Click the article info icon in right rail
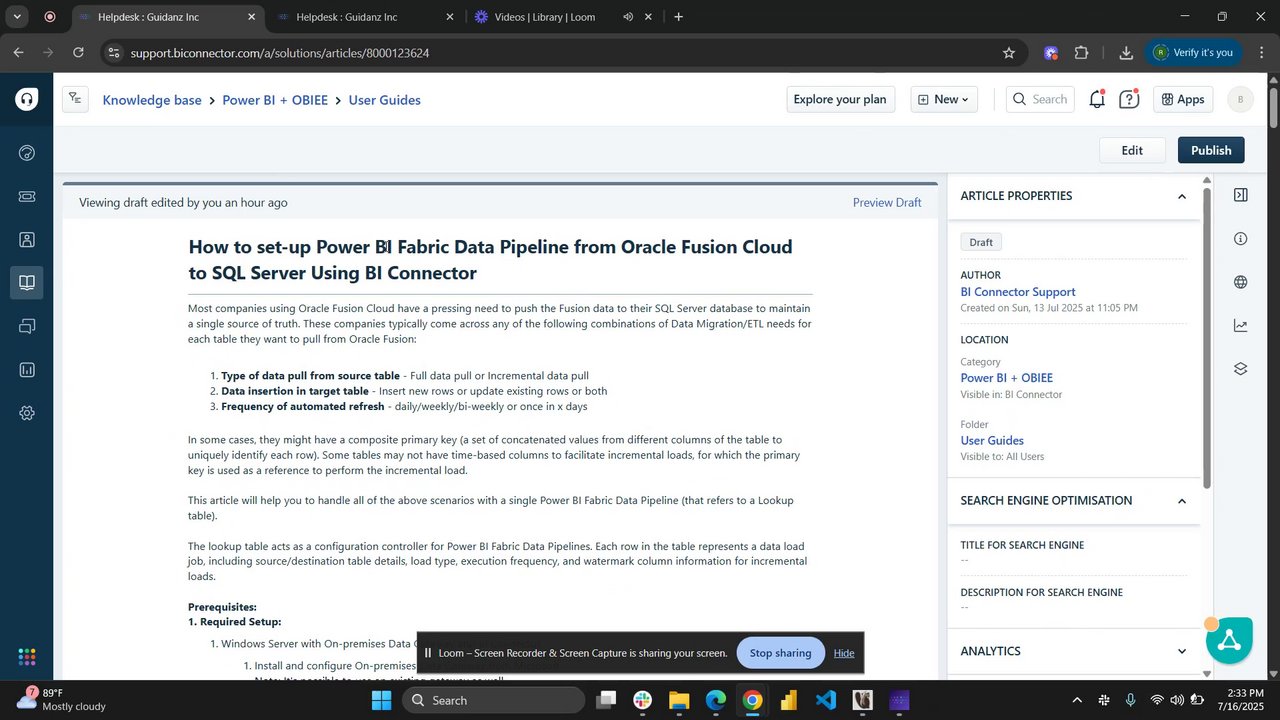1280x720 pixels. pos(1241,238)
